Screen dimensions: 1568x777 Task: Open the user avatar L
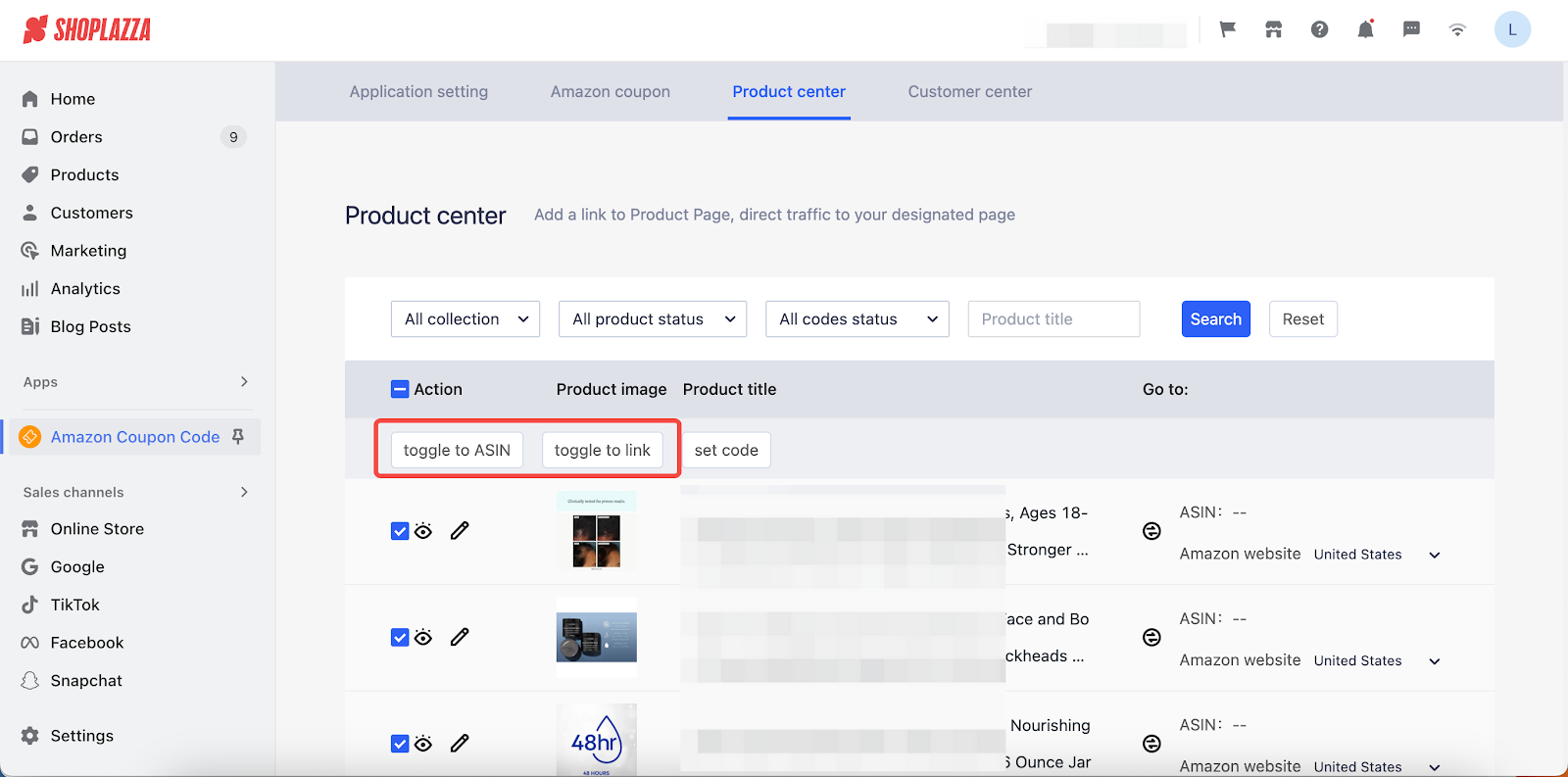(x=1512, y=29)
